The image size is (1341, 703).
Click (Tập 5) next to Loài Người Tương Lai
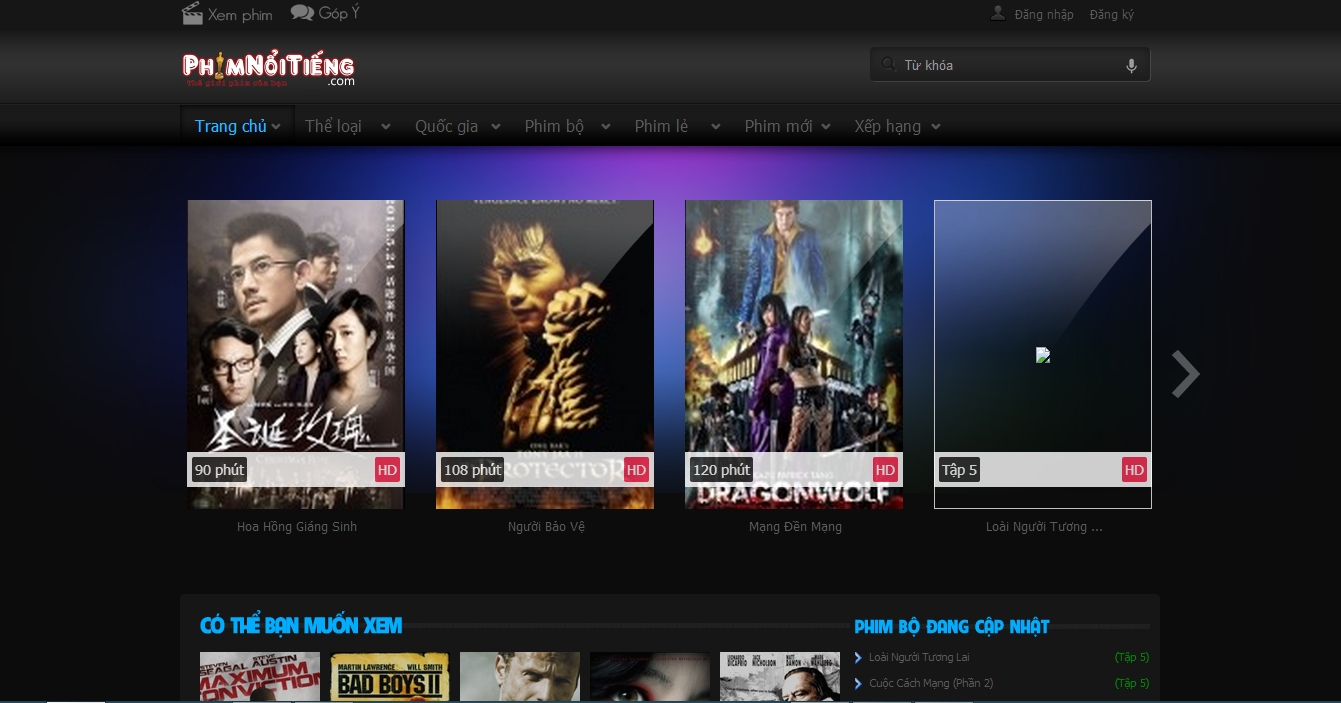pos(1132,657)
